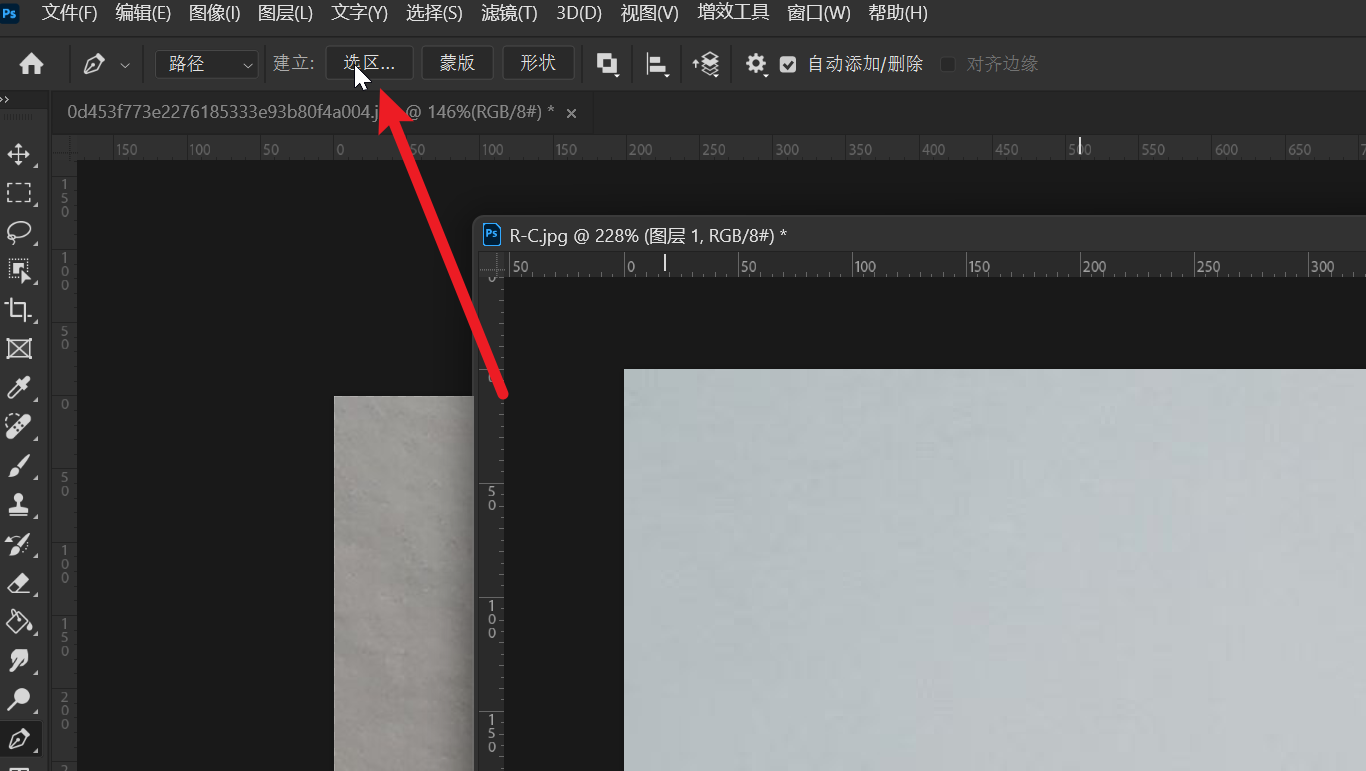Select the Paint Bucket tool
This screenshot has height=771, width=1366.
(19, 622)
